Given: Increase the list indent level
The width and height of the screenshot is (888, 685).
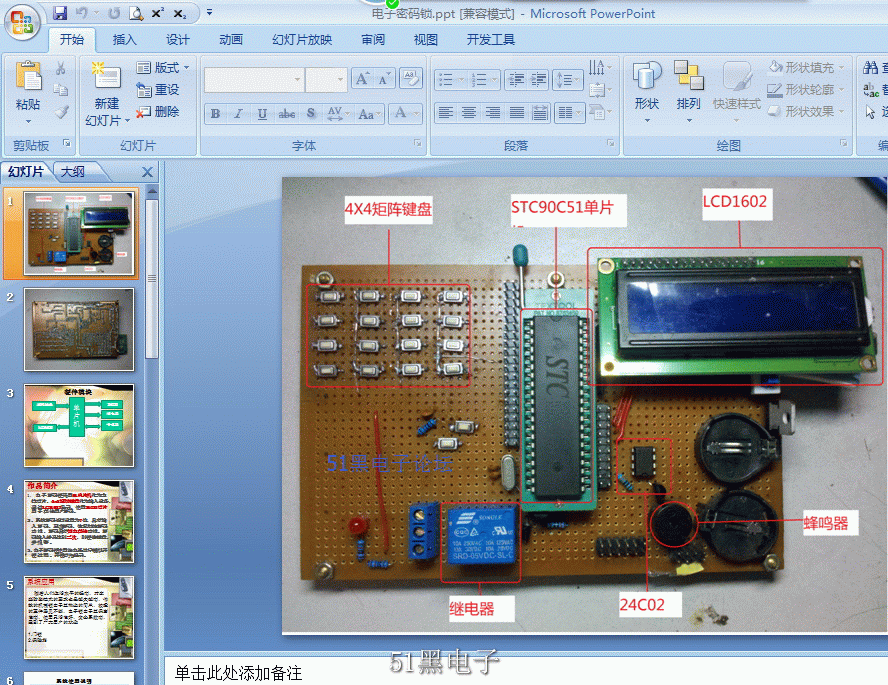Looking at the screenshot, I should tap(538, 80).
